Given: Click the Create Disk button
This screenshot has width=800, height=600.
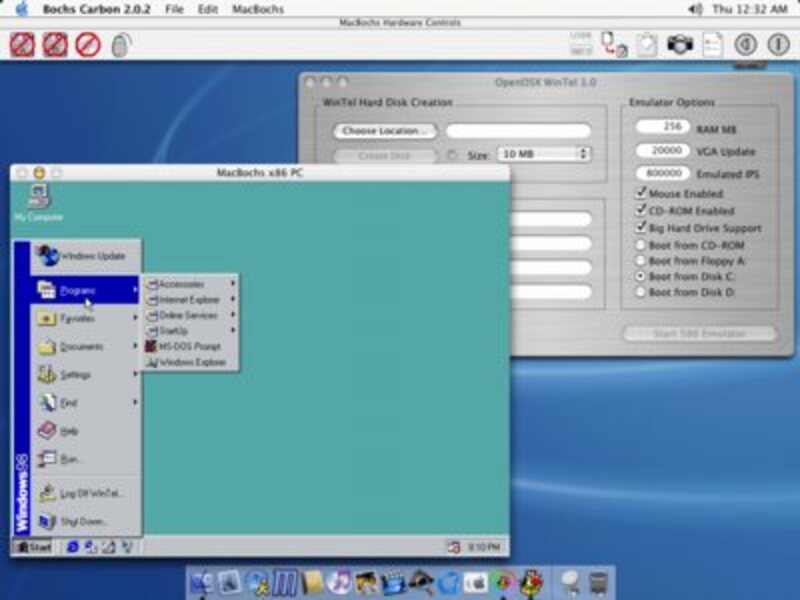Looking at the screenshot, I should coord(385,156).
